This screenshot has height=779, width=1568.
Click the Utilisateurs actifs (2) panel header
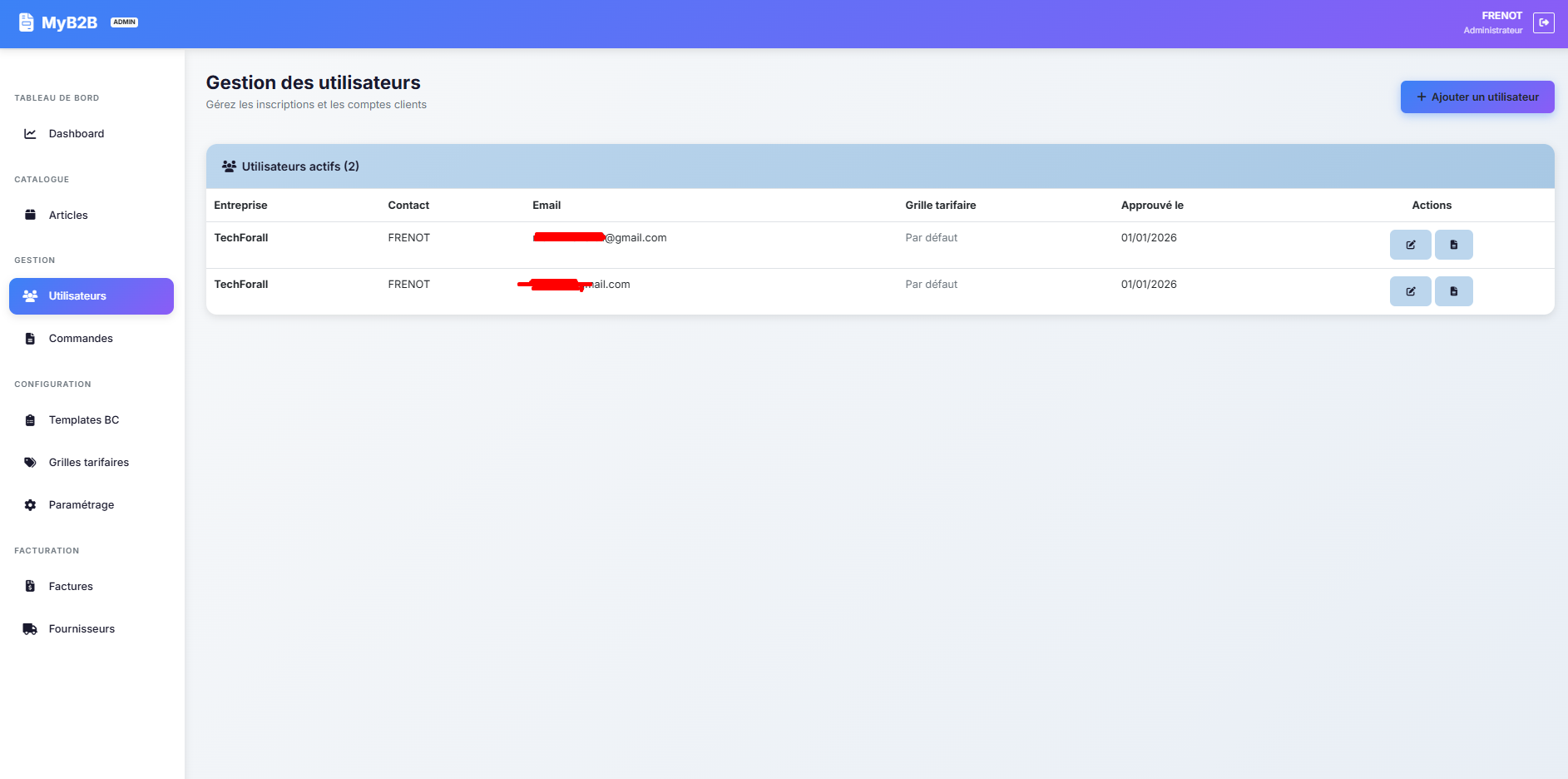(300, 166)
